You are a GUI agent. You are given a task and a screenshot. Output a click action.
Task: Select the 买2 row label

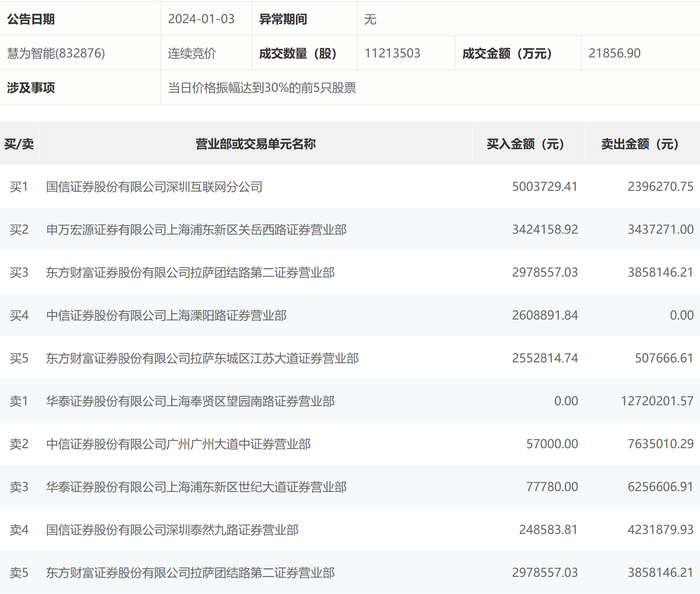pyautogui.click(x=19, y=229)
